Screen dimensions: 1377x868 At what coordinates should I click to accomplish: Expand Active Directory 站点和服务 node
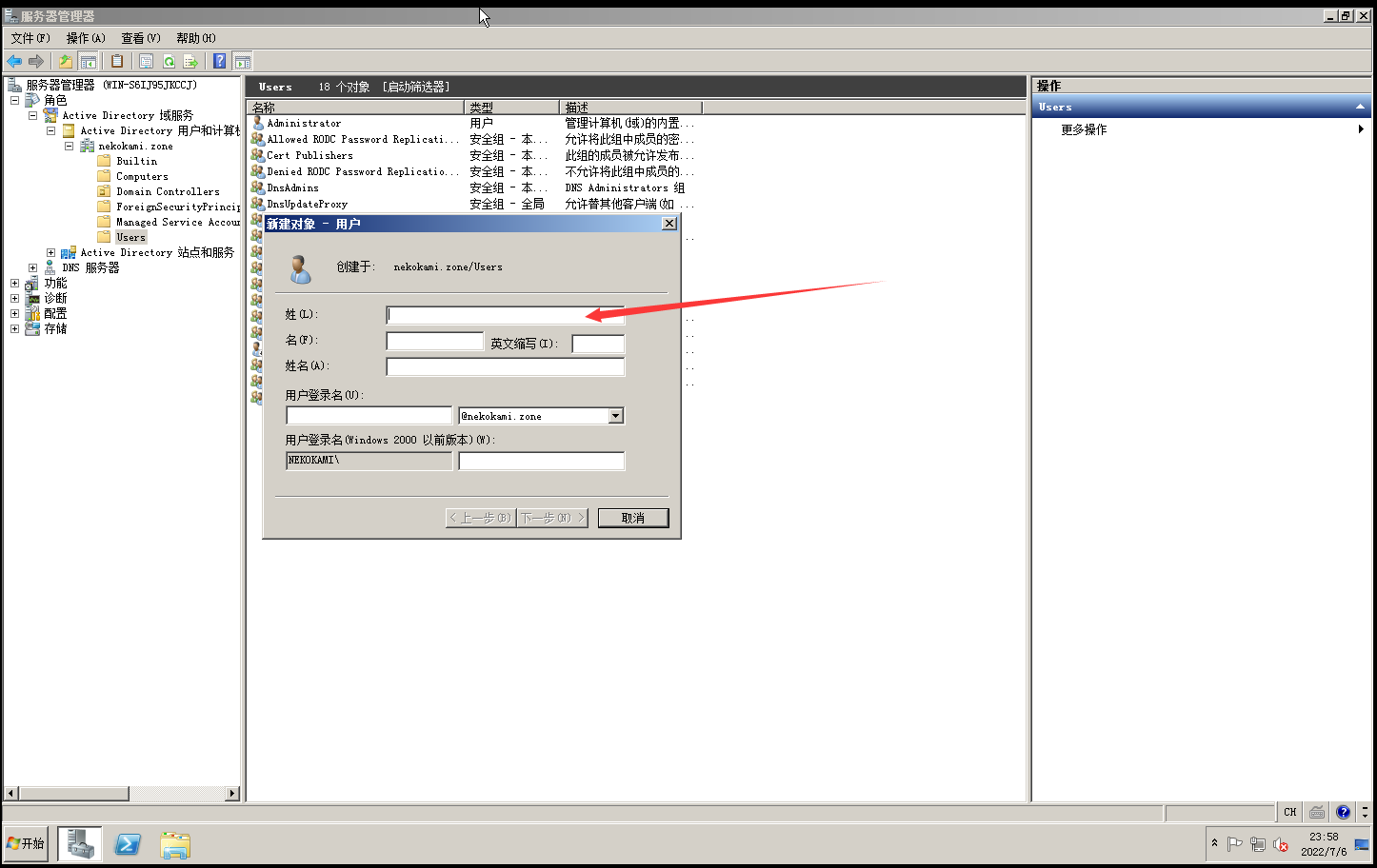click(50, 252)
